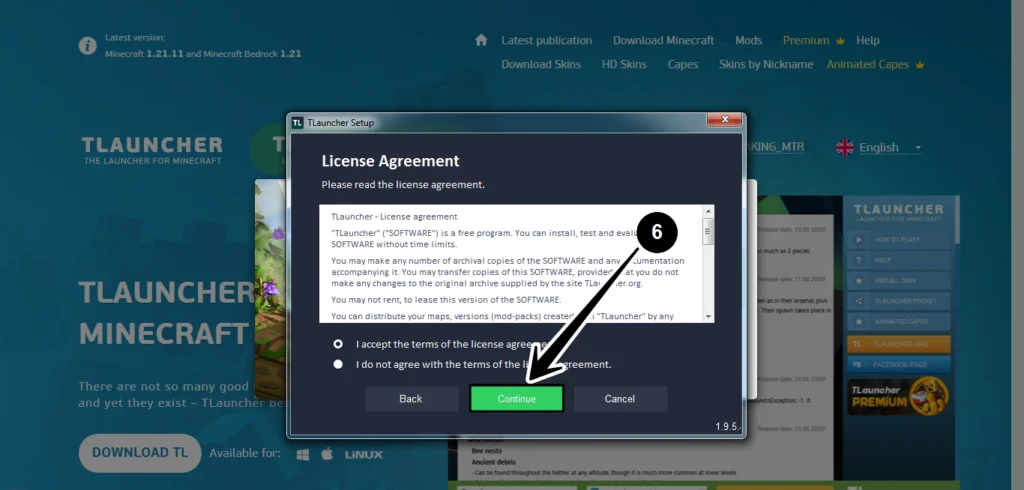1024x490 pixels.
Task: Open Download Skins menu item
Action: click(541, 65)
